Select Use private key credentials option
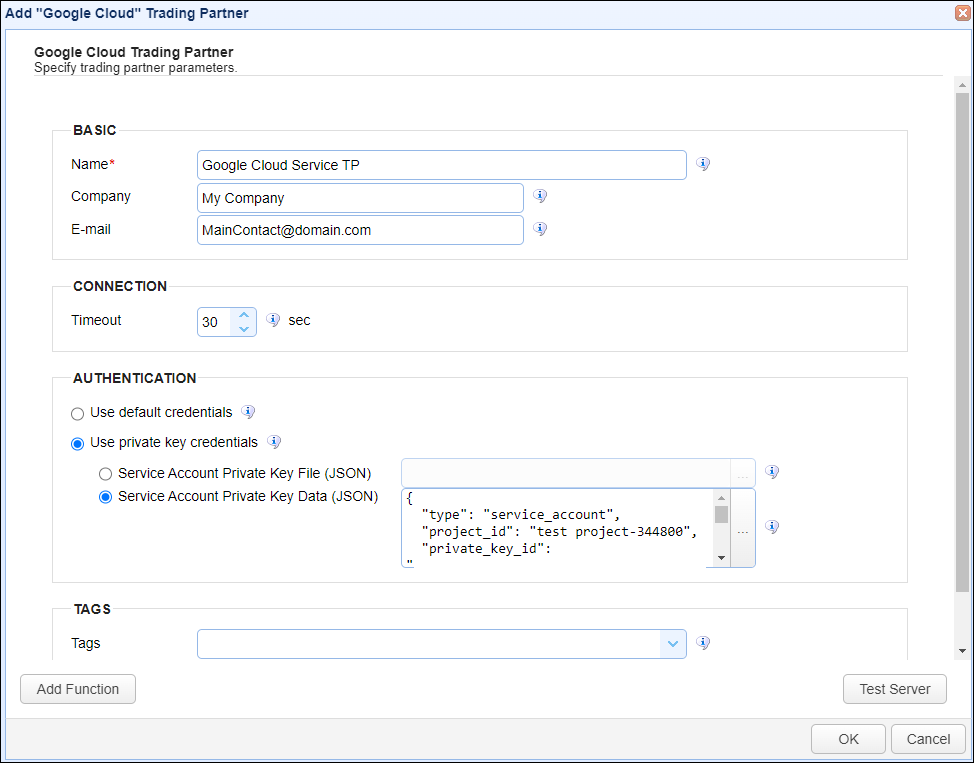974x763 pixels. (78, 444)
